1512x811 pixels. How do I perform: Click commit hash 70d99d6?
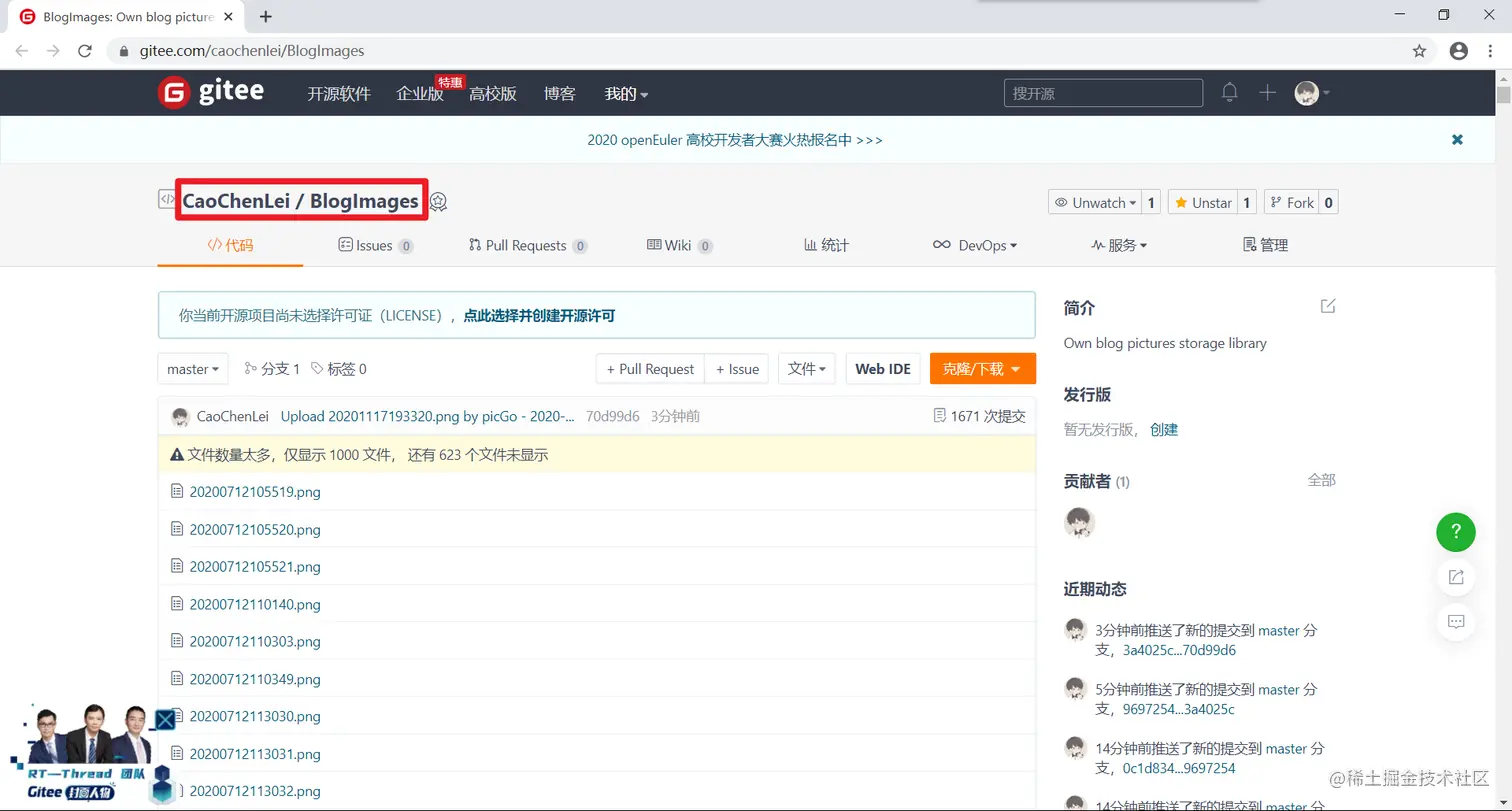613,416
